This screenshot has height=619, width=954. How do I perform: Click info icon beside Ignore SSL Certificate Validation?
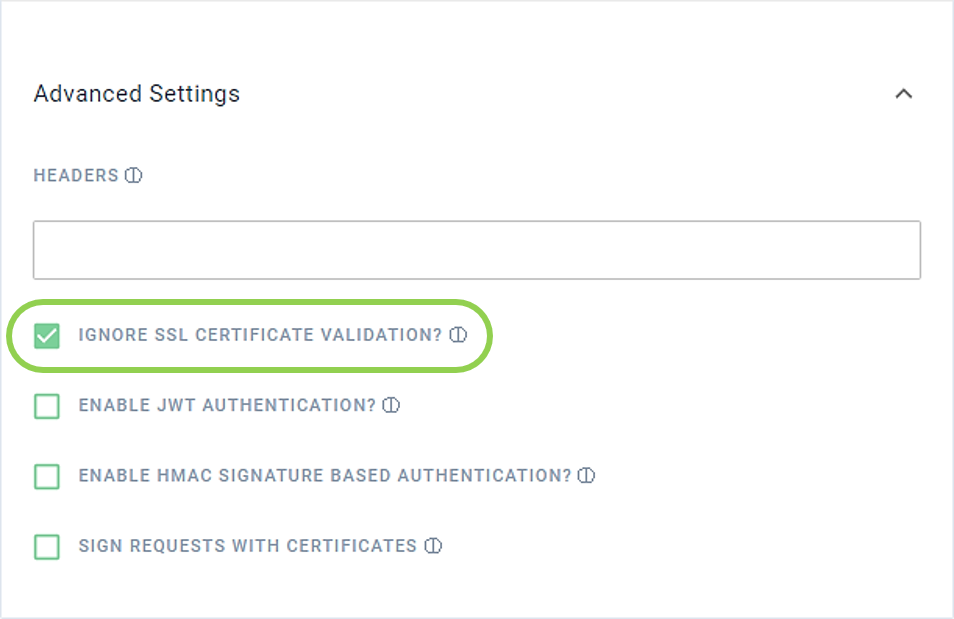(x=458, y=335)
